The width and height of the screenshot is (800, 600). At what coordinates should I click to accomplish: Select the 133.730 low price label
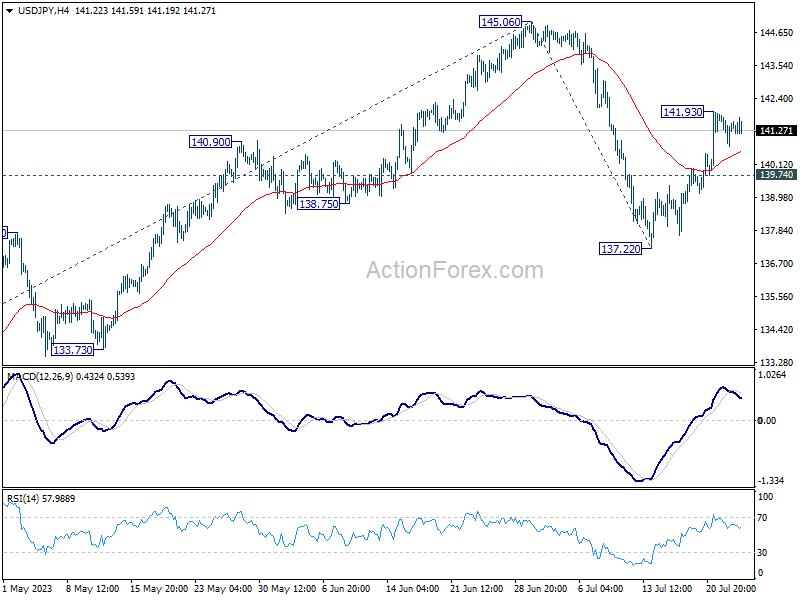(x=73, y=350)
